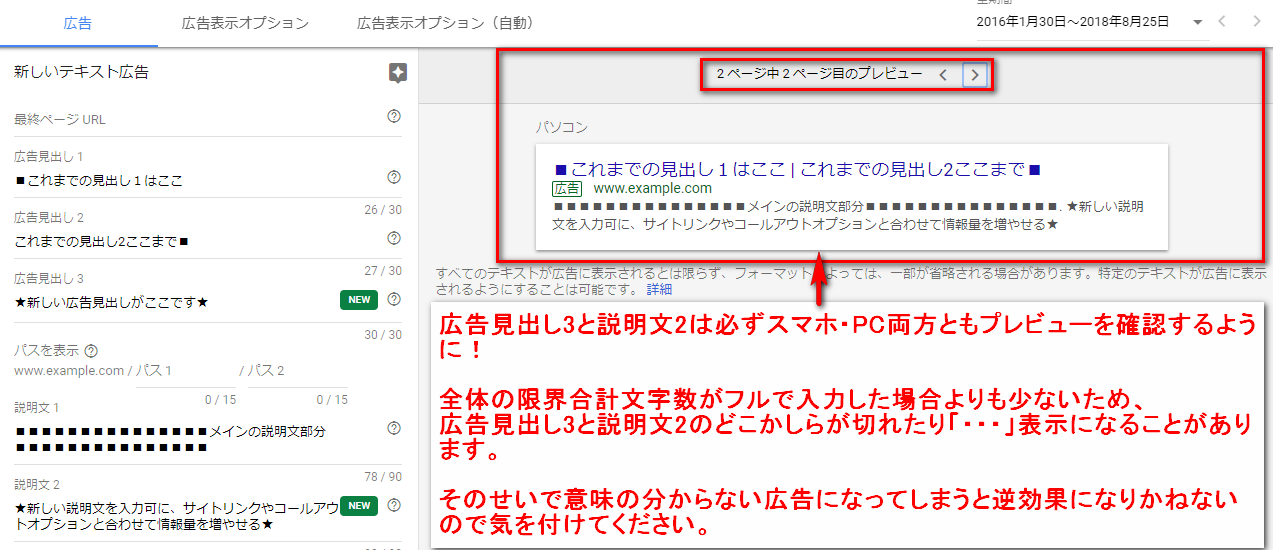Click help icon for 広告見出し 1
The width and height of the screenshot is (1273, 550).
[394, 177]
